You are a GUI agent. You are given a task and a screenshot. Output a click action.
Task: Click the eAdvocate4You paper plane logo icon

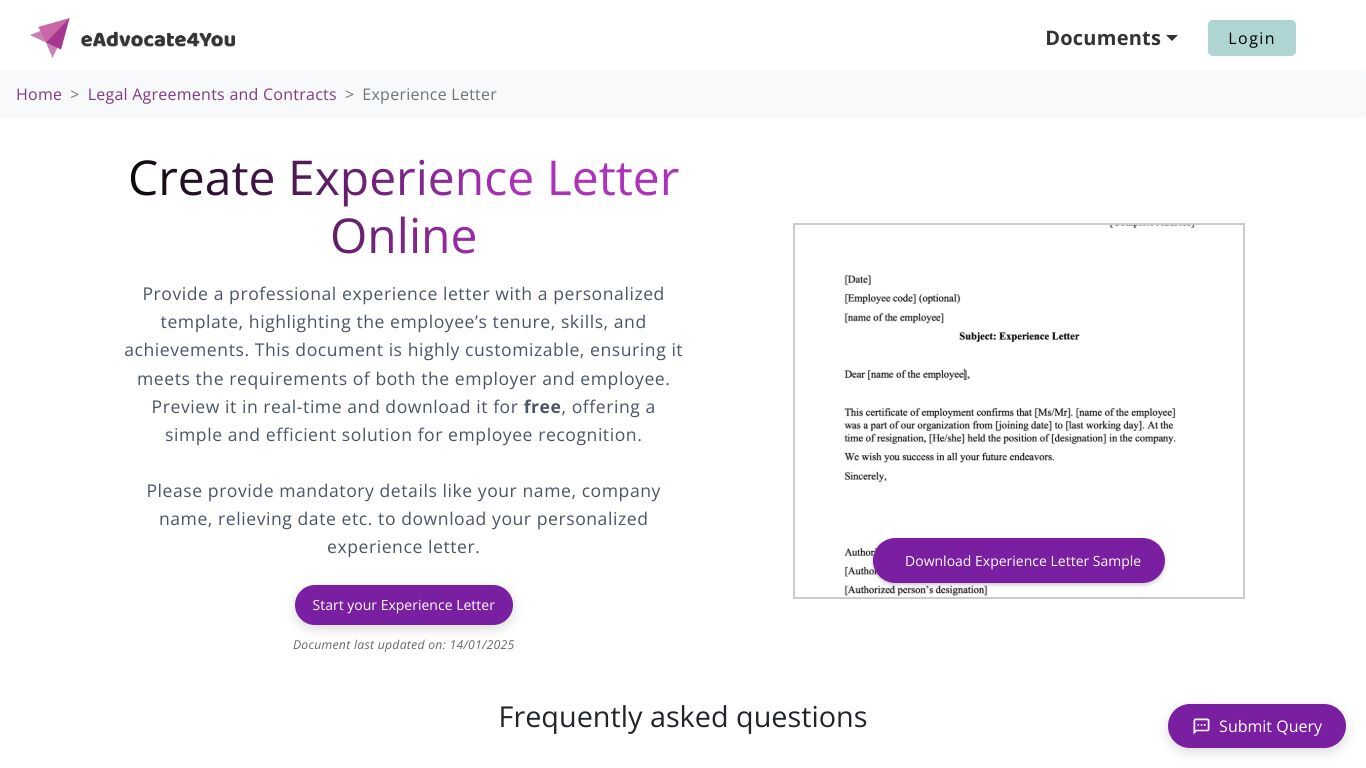(50, 38)
